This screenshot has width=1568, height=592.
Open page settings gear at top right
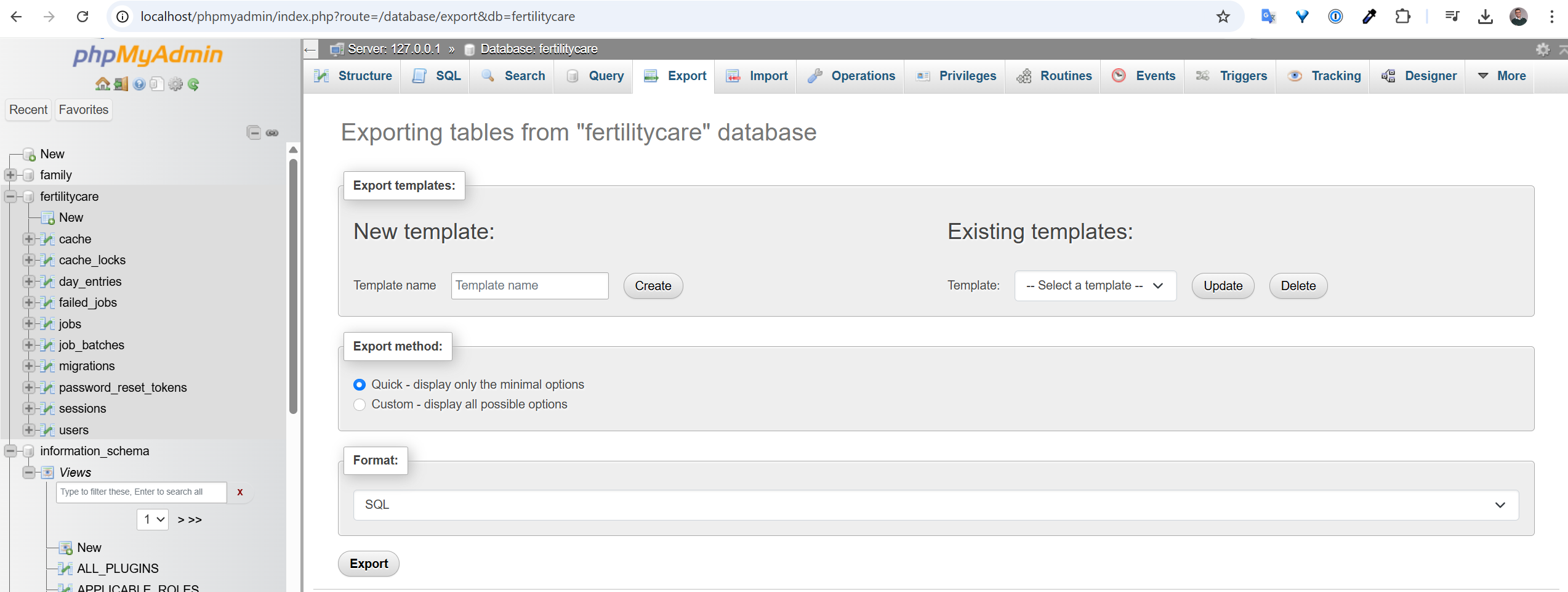[1542, 49]
